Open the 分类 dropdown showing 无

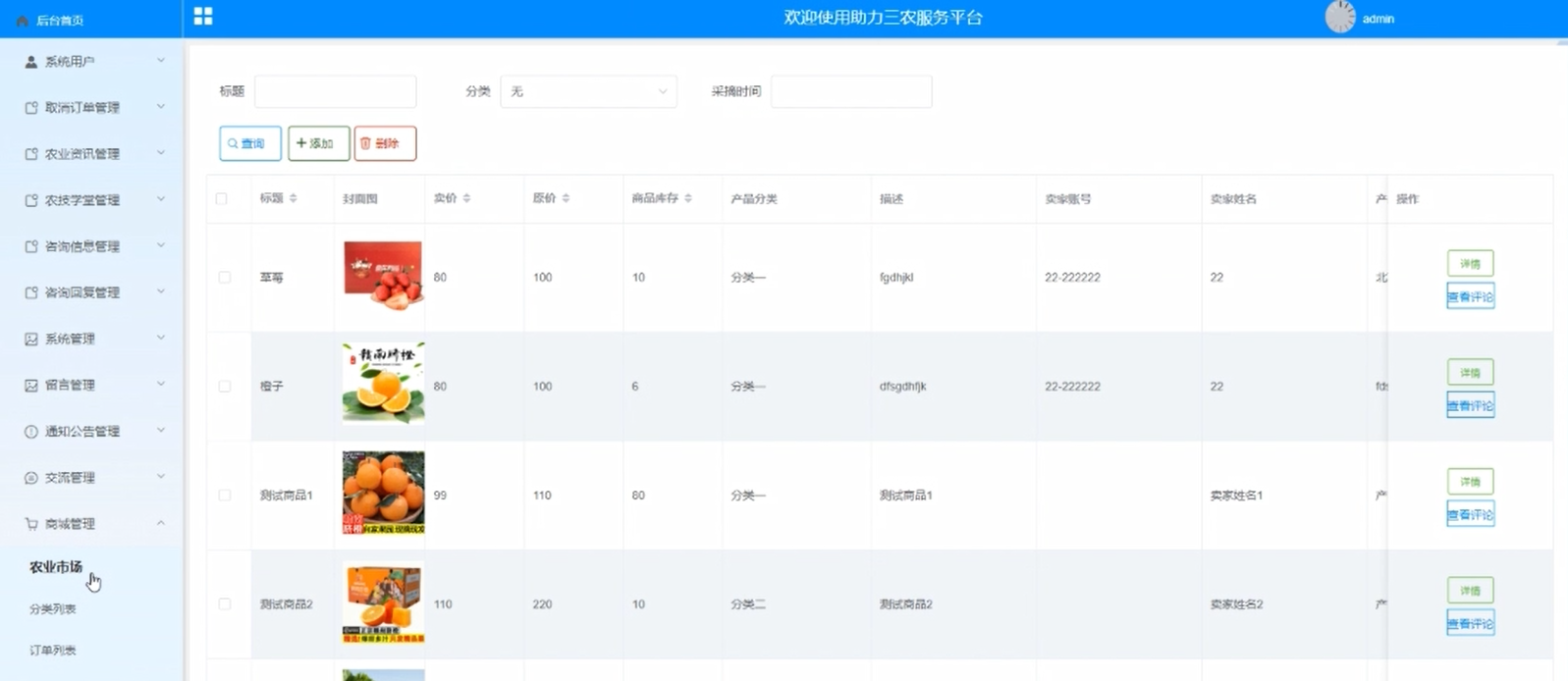589,91
